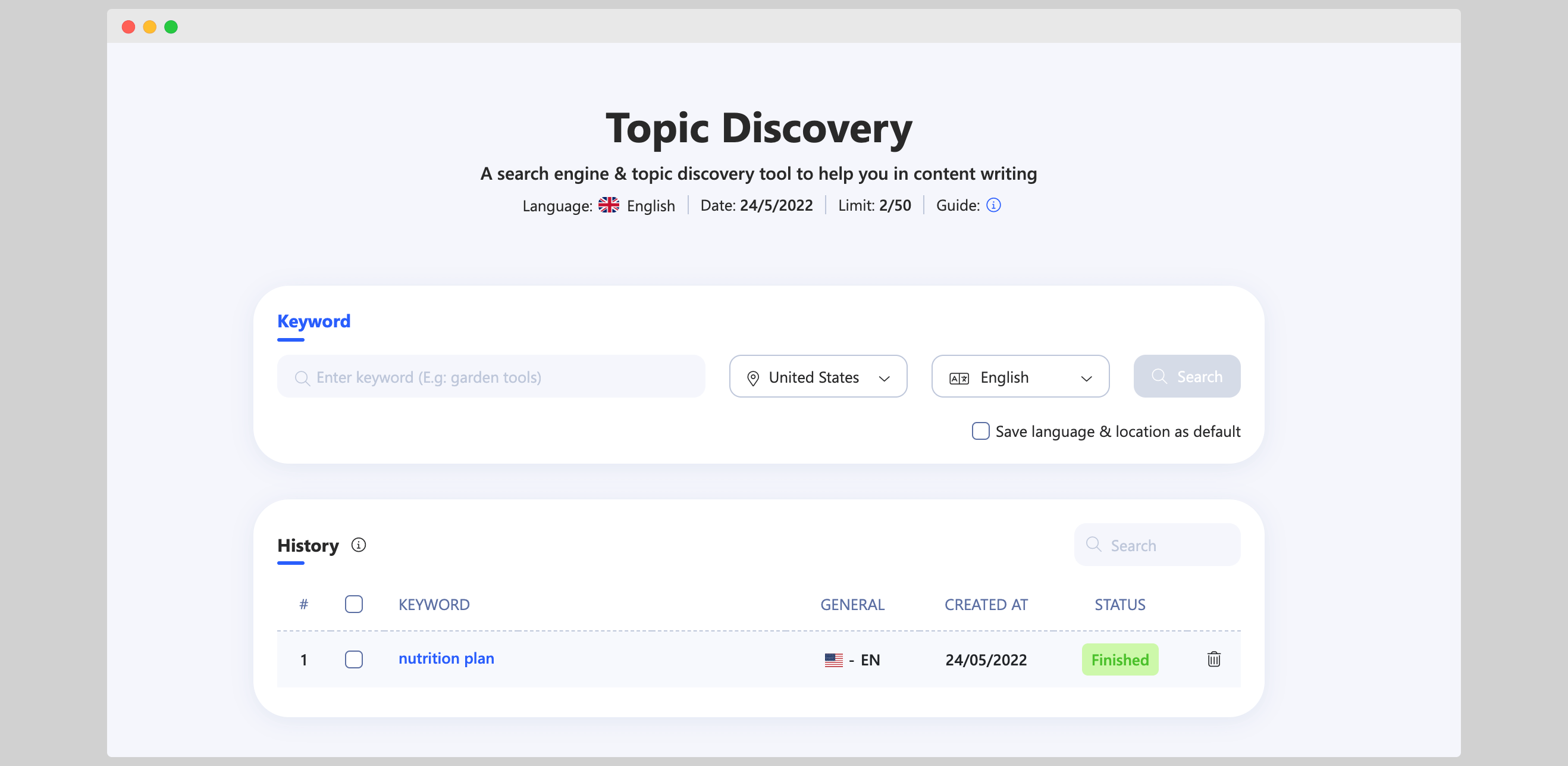Open the US flag EN language dropdown
This screenshot has height=766, width=1568.
(851, 659)
